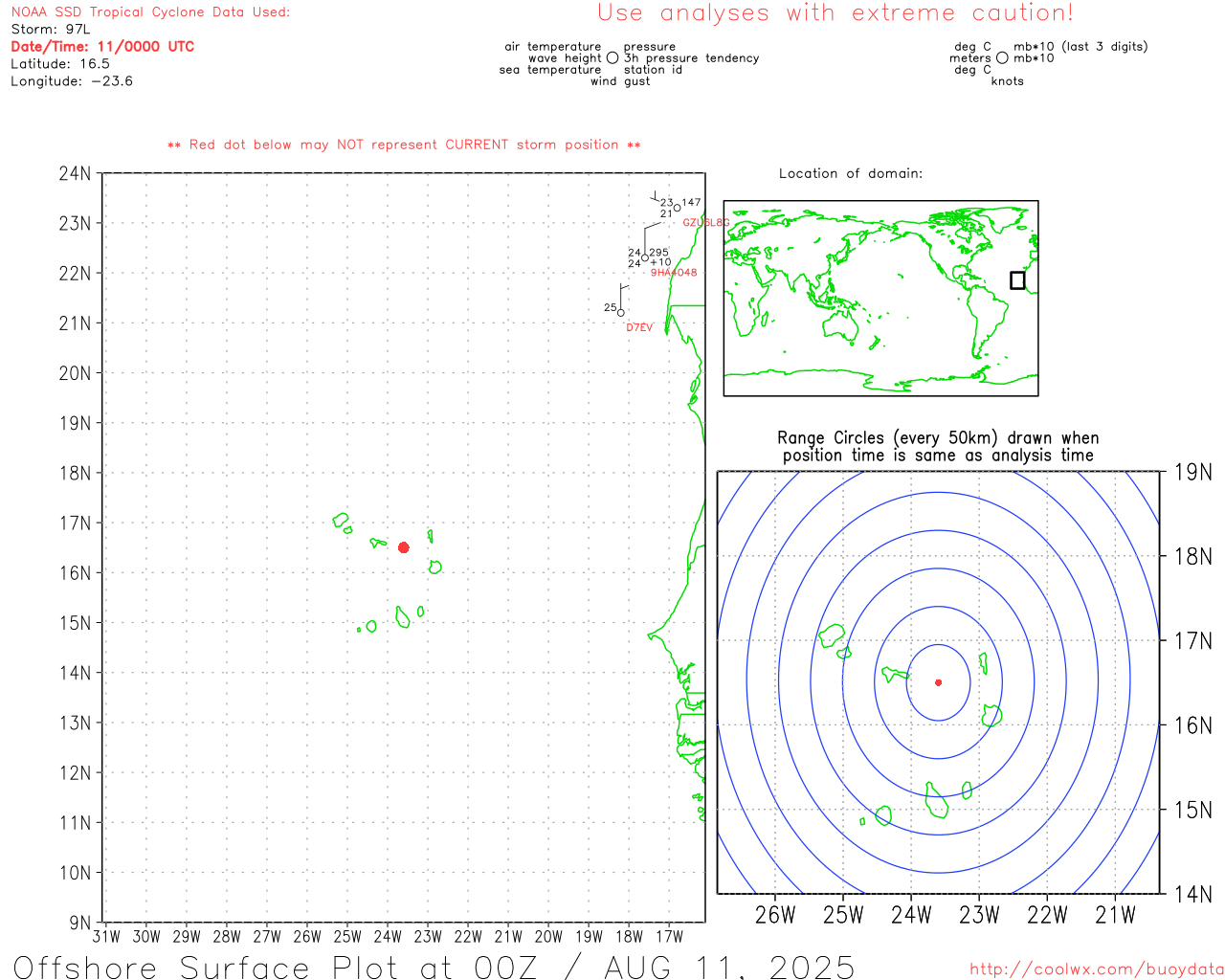Screen dimensions: 1225x980
Task: Click the Date/Time 11/0000 UTC text
Action: point(102,46)
